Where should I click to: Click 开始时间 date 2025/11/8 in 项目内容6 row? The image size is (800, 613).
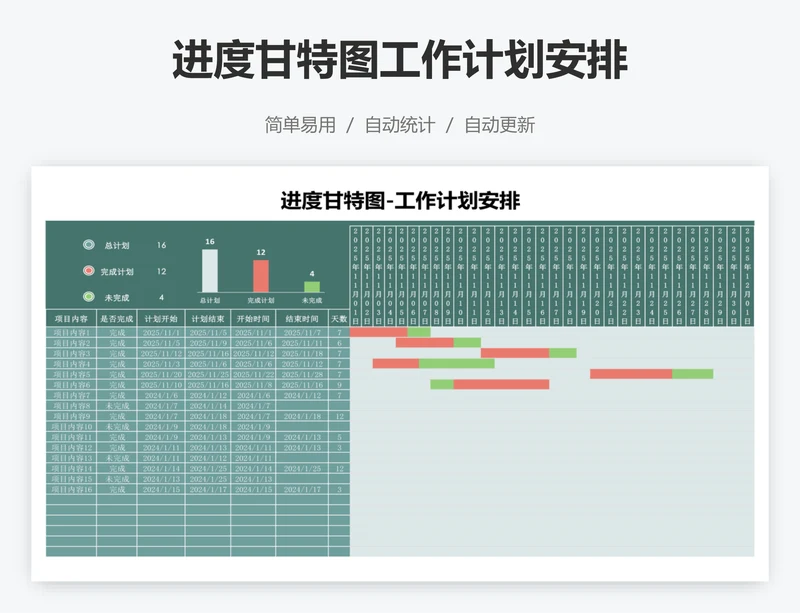pos(253,385)
